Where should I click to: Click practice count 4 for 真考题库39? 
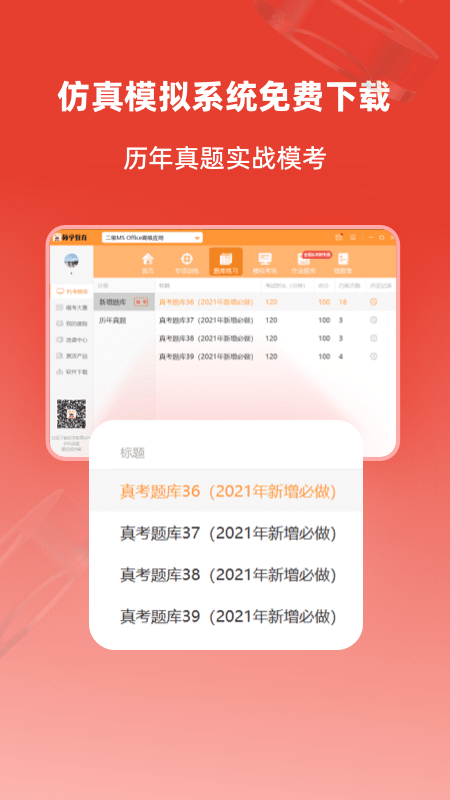[x=341, y=357]
